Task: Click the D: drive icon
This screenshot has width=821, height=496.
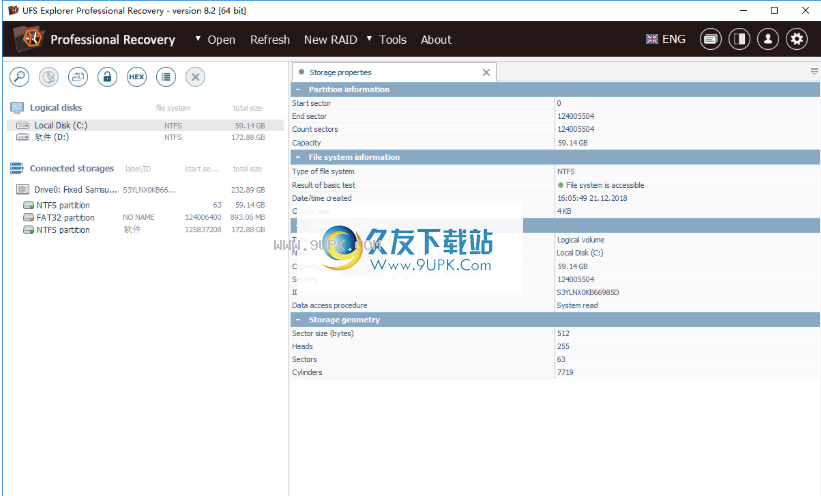Action: (23, 137)
